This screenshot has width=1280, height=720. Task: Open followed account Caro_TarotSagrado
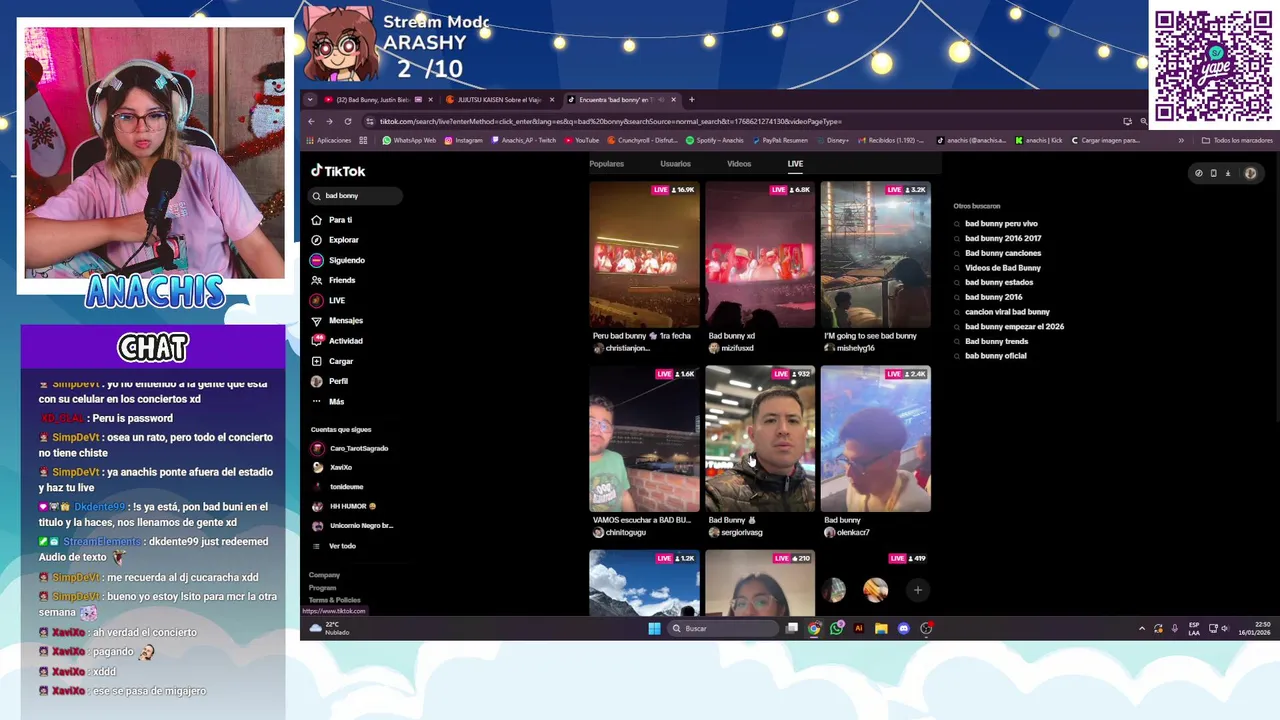coord(351,448)
